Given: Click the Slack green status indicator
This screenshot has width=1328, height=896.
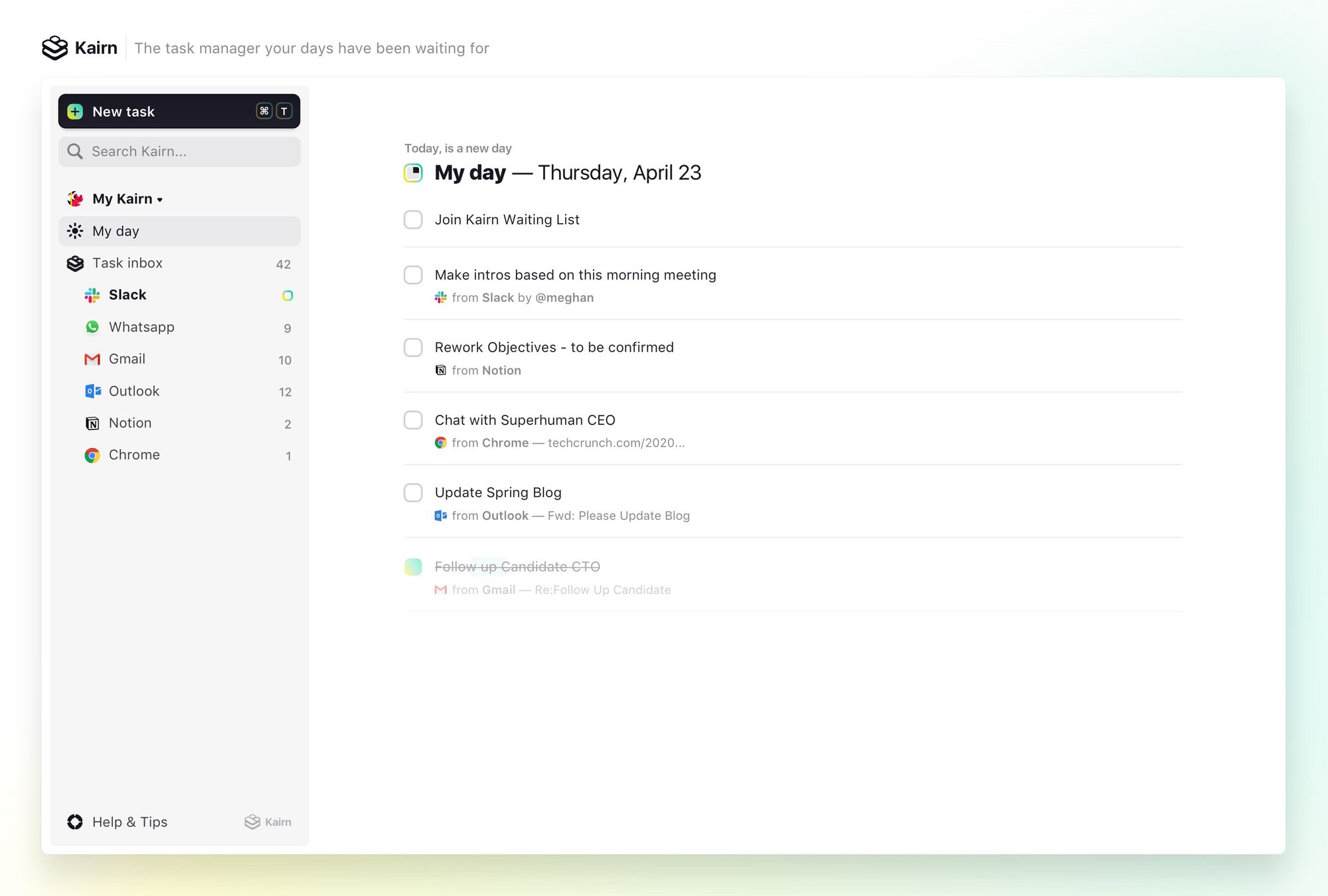Looking at the screenshot, I should tap(288, 295).
